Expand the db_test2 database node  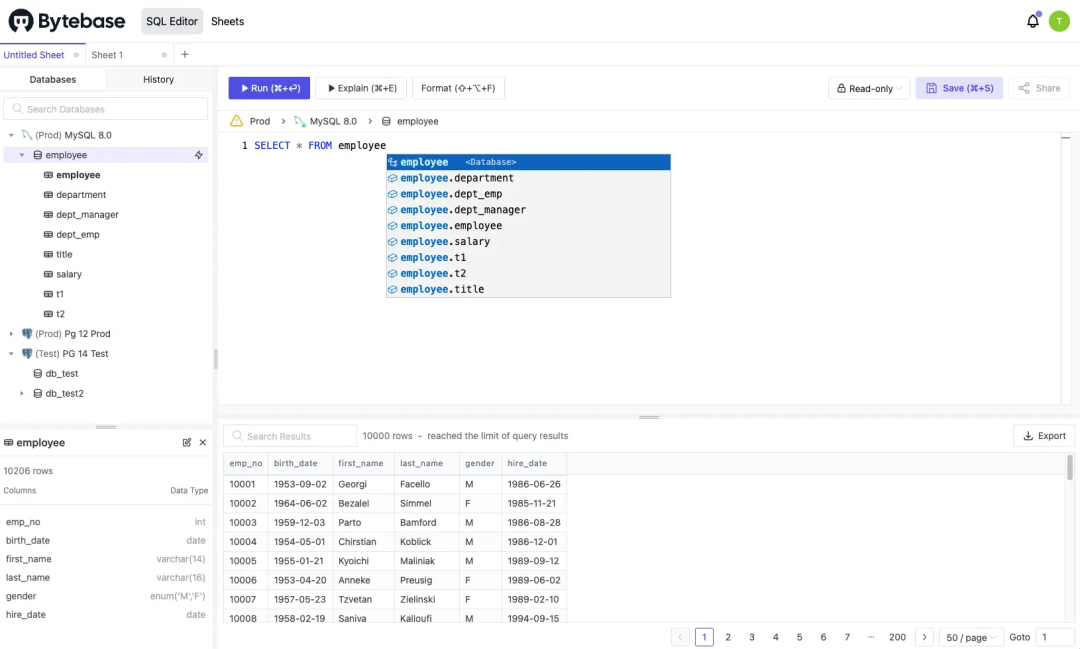[x=21, y=393]
